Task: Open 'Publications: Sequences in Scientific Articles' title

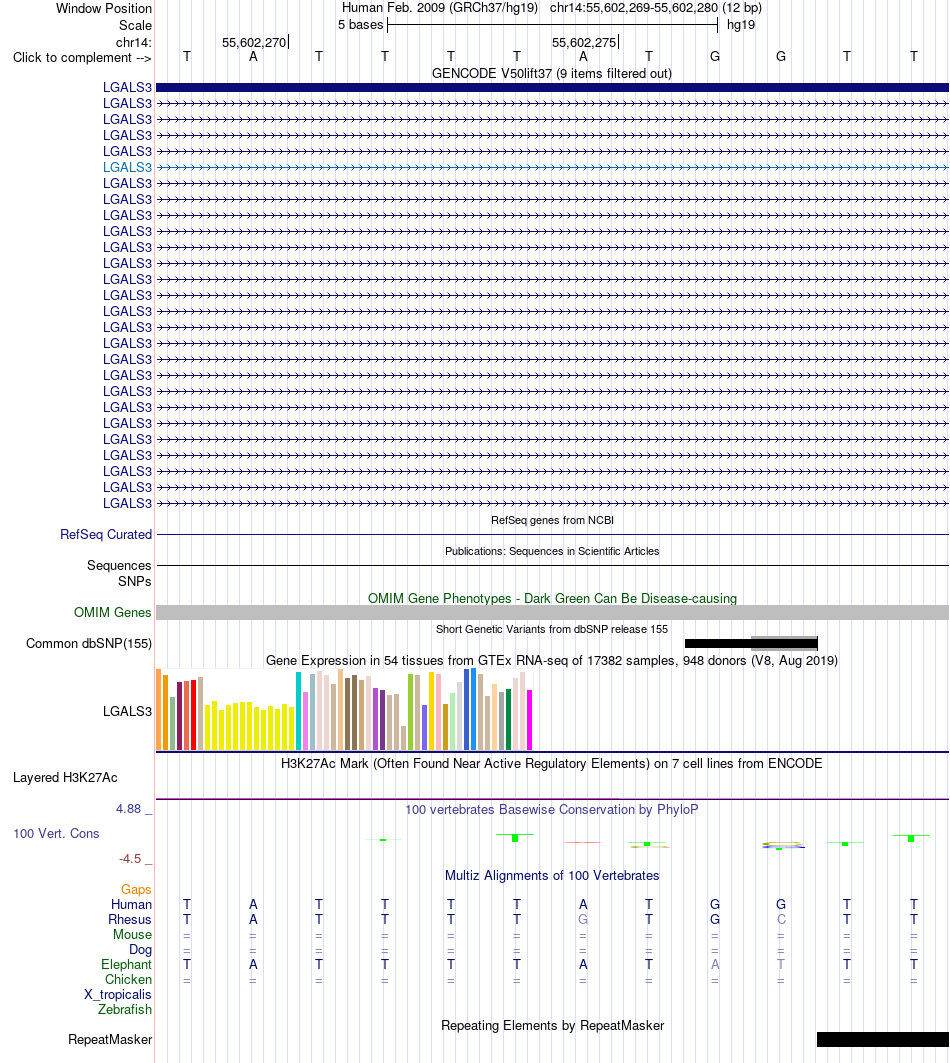Action: (x=552, y=551)
